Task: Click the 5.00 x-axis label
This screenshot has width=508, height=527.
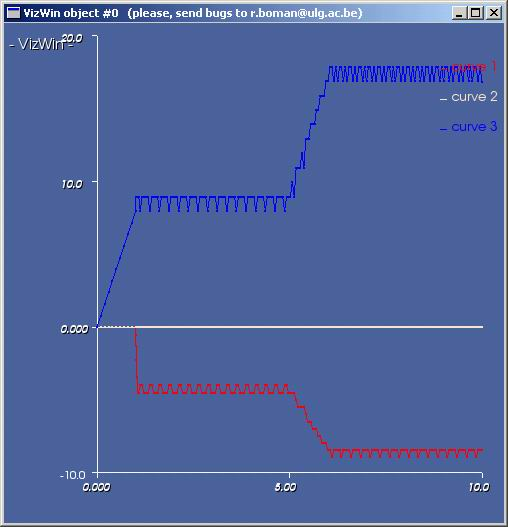Action: tap(285, 487)
